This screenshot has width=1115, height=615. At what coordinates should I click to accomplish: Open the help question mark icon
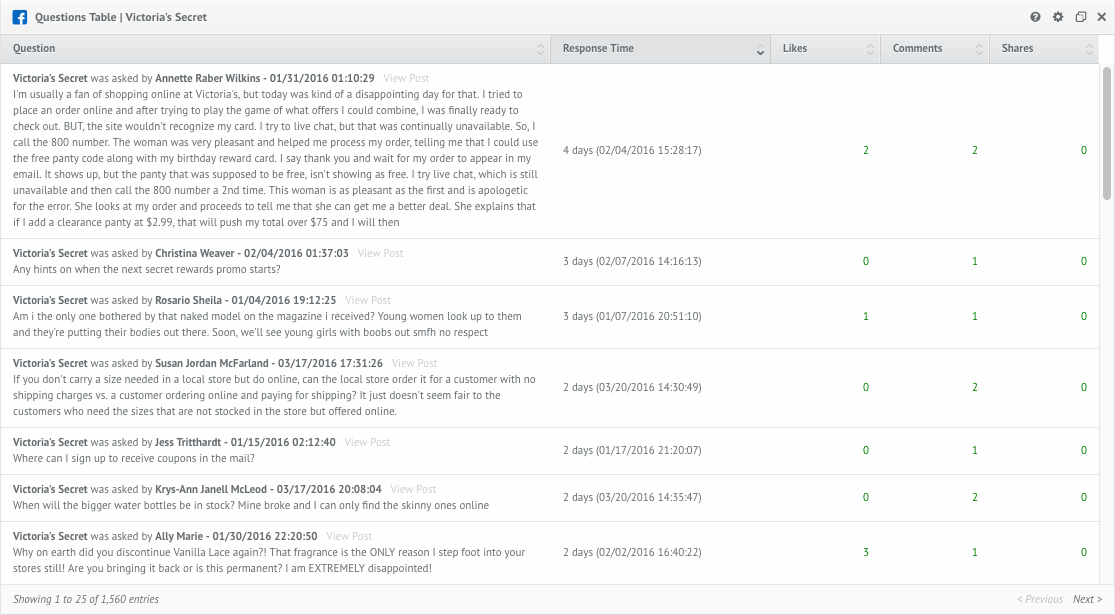coord(1035,17)
